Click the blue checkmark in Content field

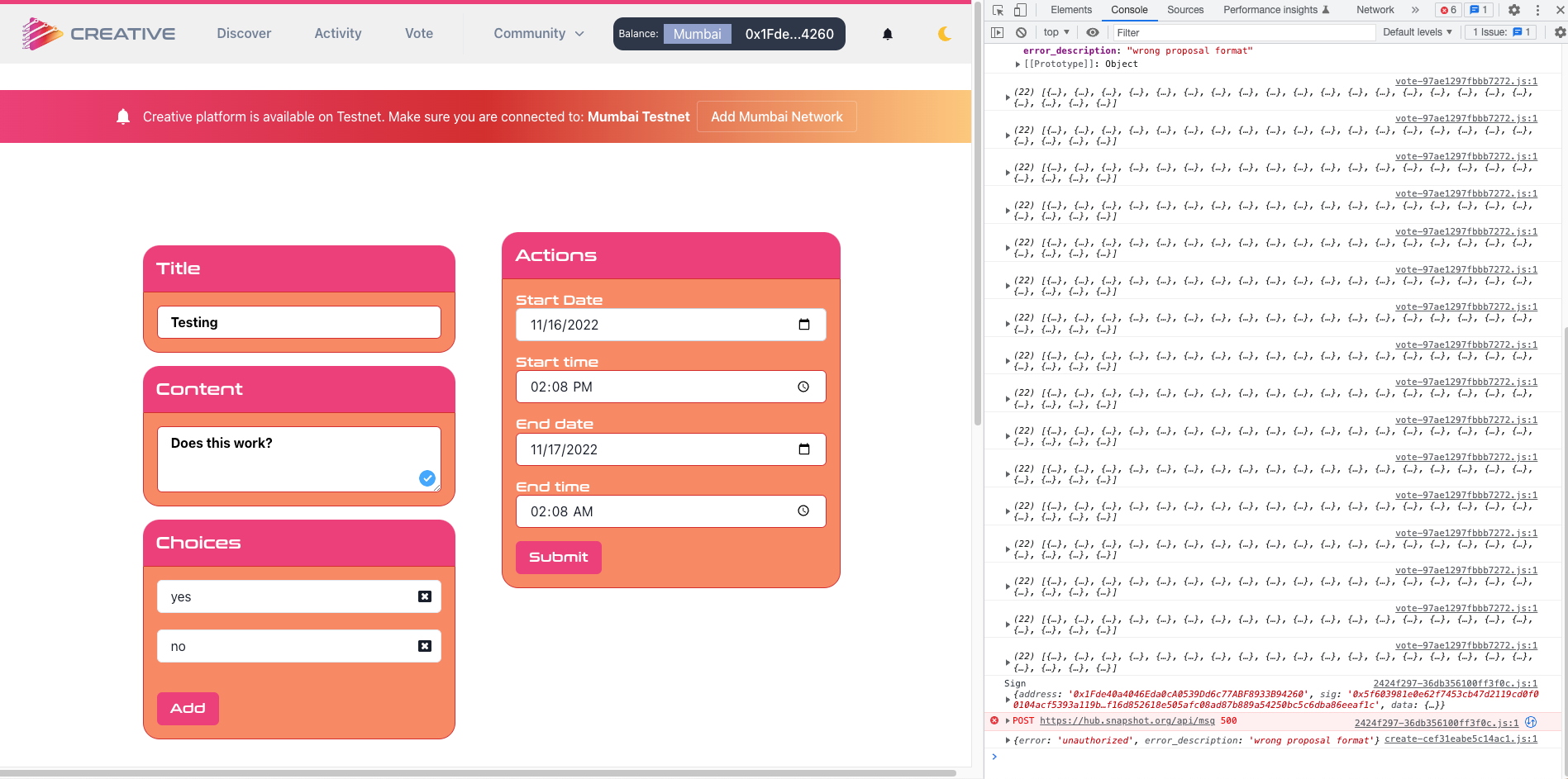tap(427, 478)
